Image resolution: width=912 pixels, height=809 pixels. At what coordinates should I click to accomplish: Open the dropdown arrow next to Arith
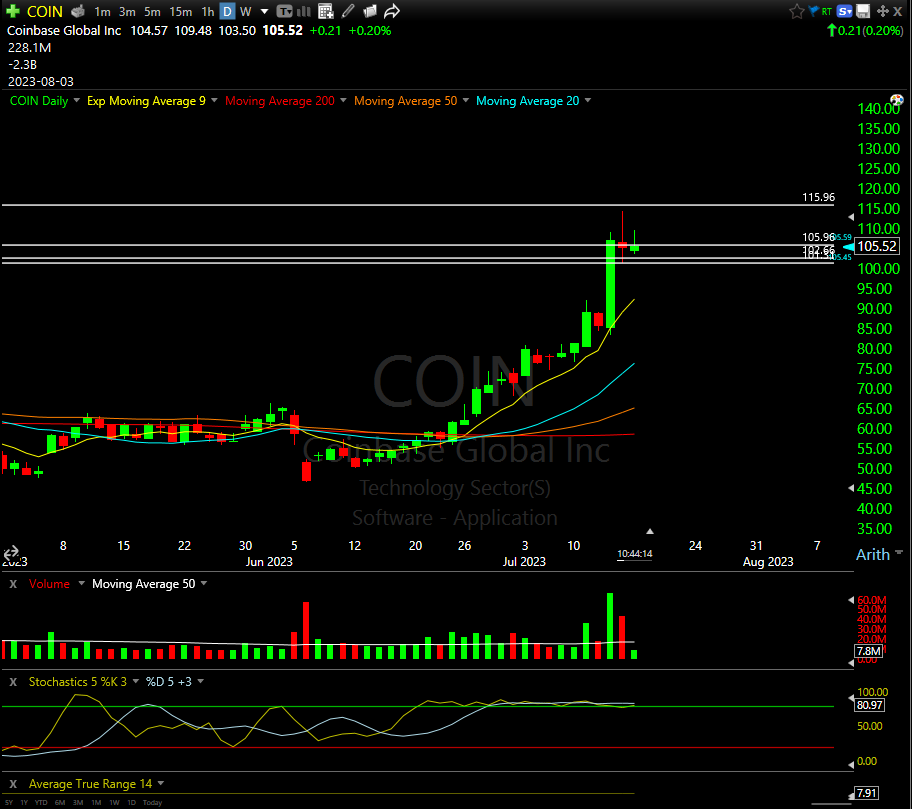coord(899,552)
